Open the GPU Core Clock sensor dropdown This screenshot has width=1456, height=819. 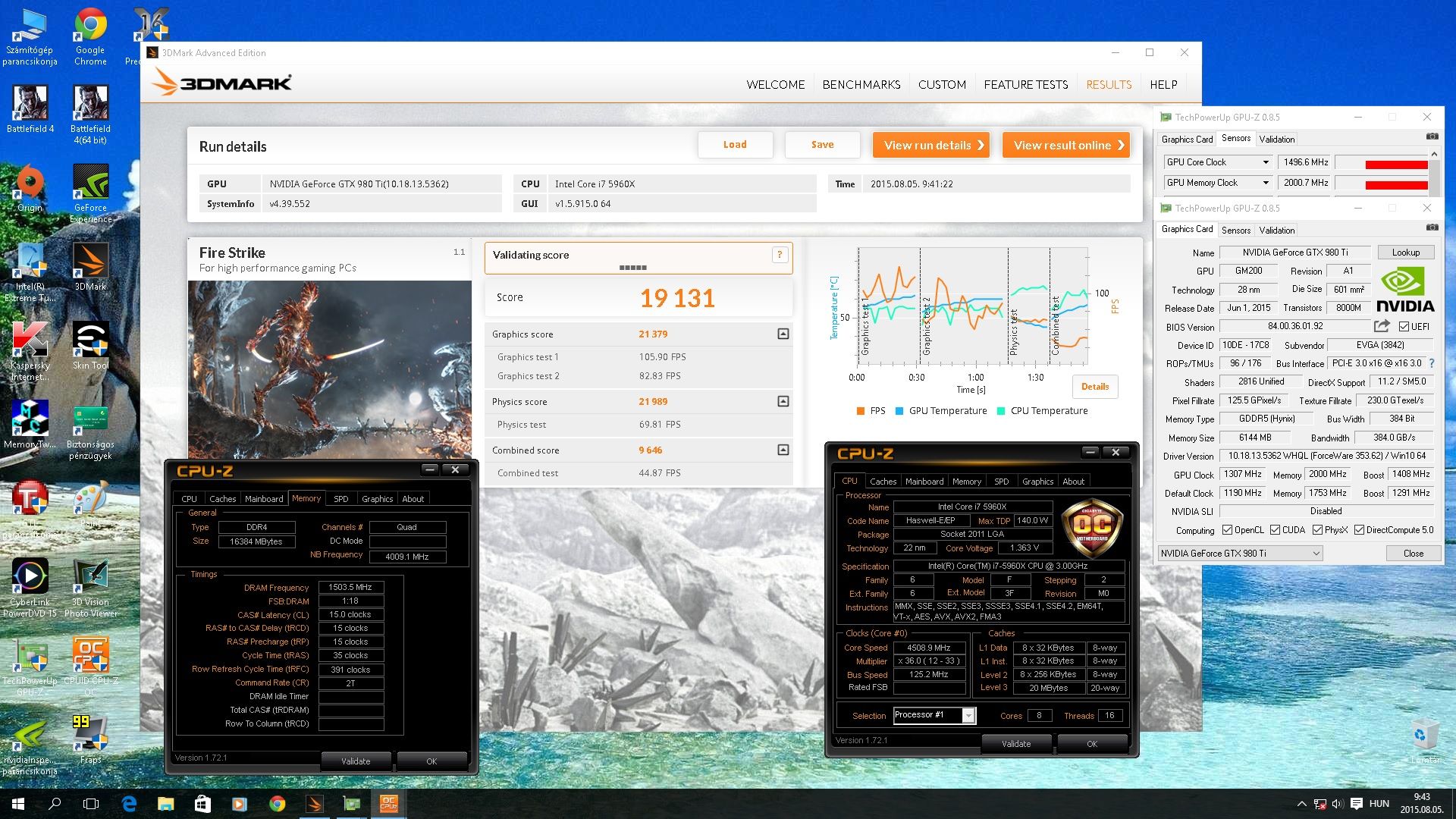click(1265, 162)
